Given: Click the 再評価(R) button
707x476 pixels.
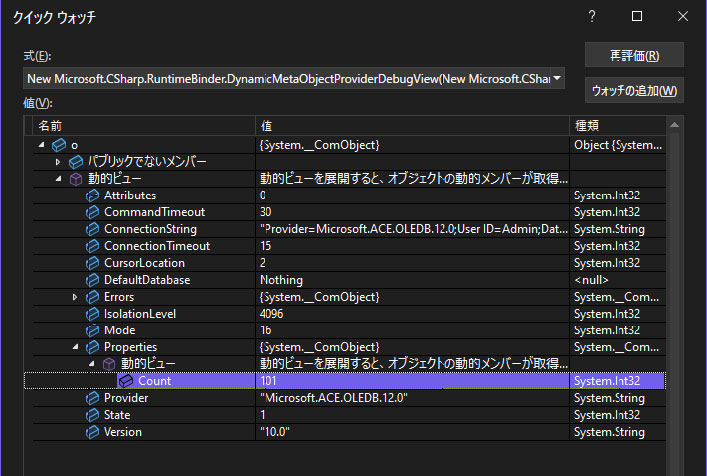Looking at the screenshot, I should pyautogui.click(x=634, y=55).
